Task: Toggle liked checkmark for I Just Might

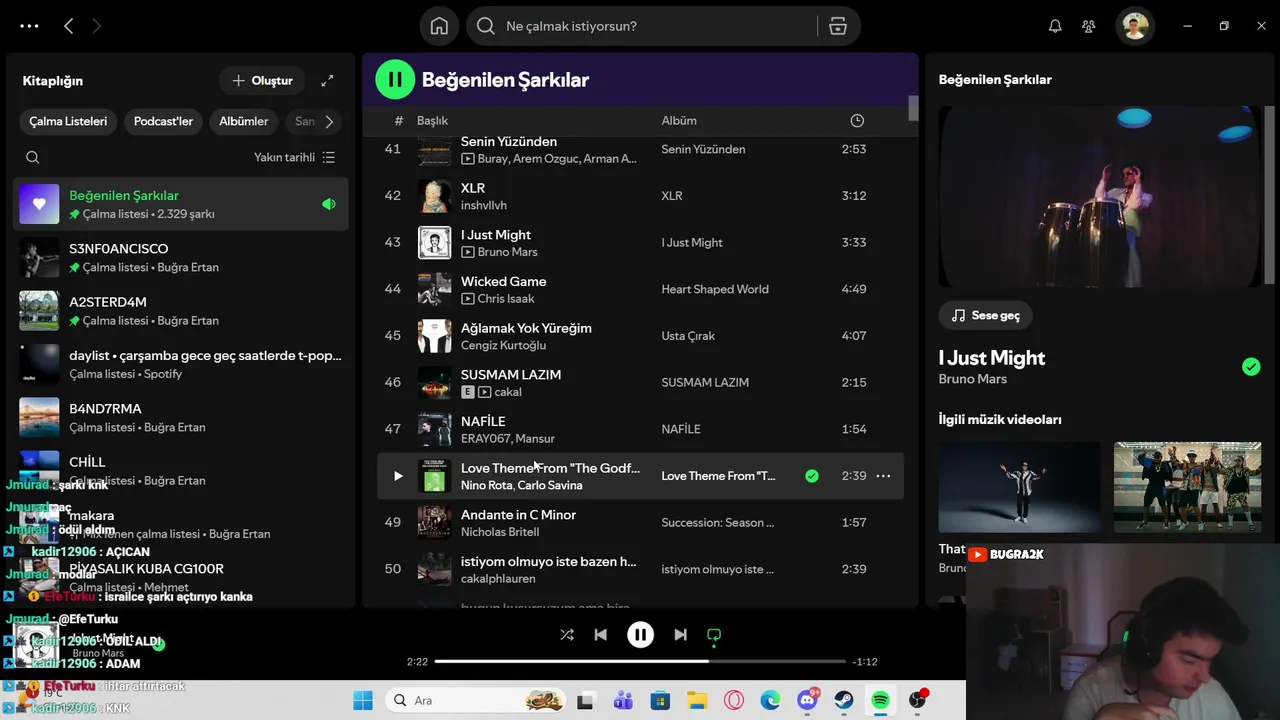Action: (x=1251, y=367)
